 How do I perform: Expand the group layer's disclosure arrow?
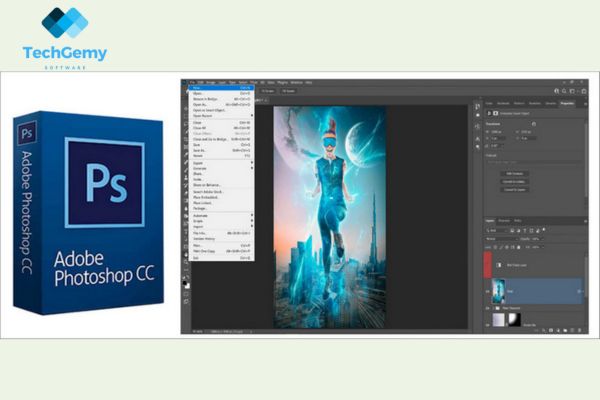pos(493,308)
